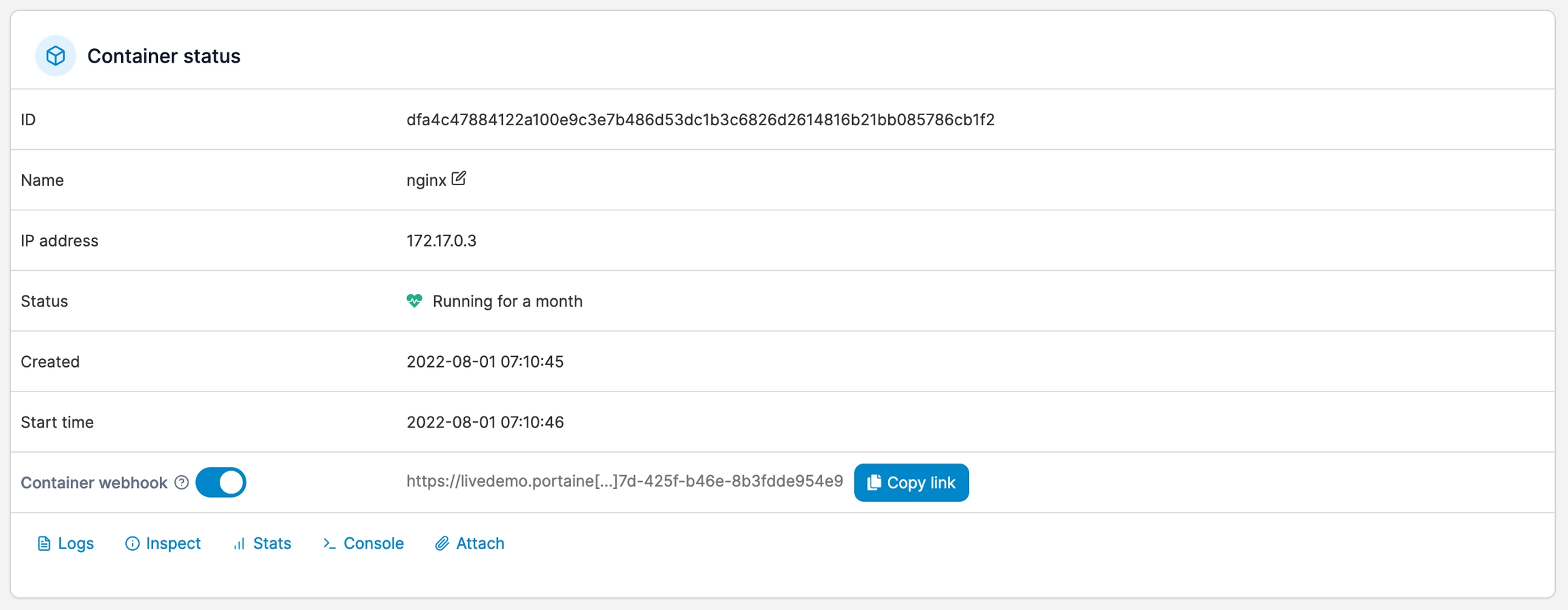The height and width of the screenshot is (610, 1568).
Task: Click the nginx name text
Action: [x=426, y=180]
